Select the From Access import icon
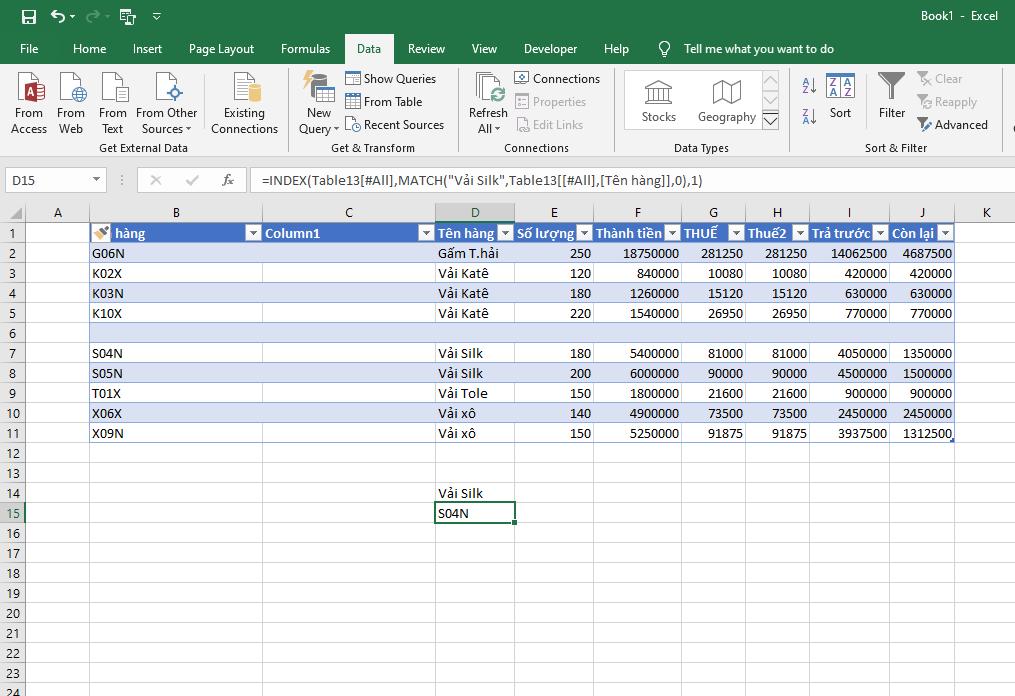This screenshot has width=1015, height=696. pos(29,100)
